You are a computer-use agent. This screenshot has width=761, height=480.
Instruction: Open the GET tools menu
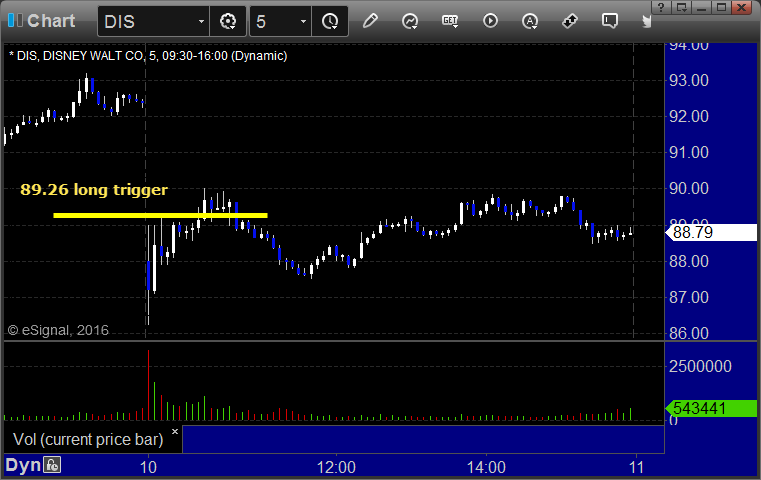coord(450,21)
